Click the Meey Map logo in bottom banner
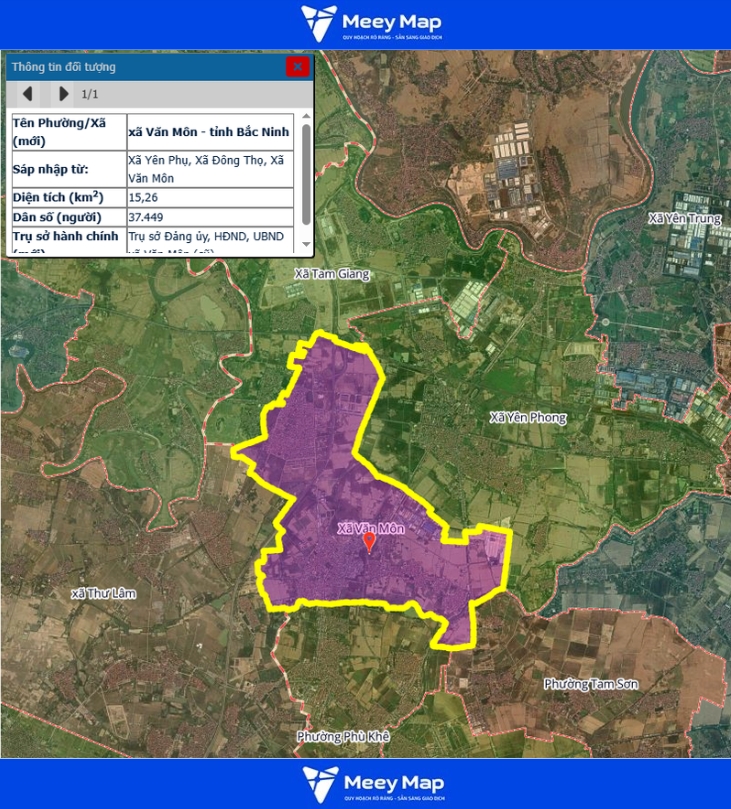The height and width of the screenshot is (809, 731). 372,784
